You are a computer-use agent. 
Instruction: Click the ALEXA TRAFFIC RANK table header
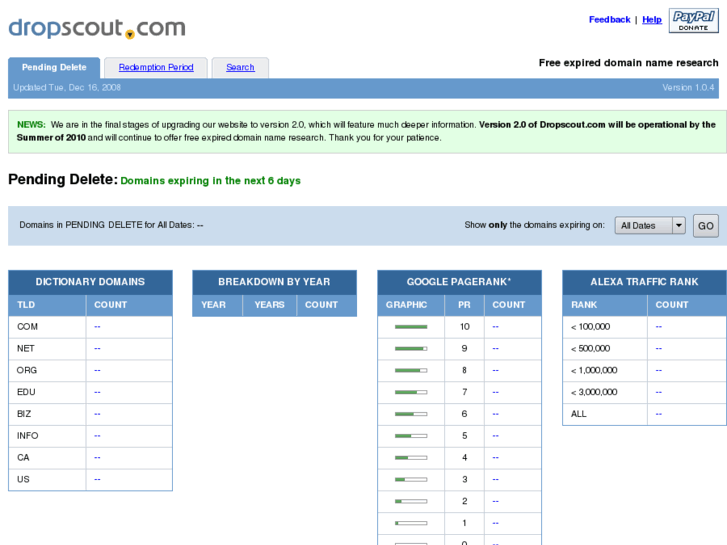click(644, 282)
